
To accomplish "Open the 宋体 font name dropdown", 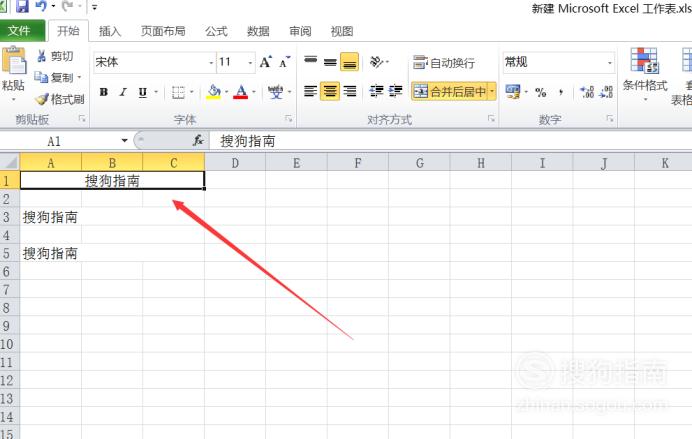I will click(211, 63).
